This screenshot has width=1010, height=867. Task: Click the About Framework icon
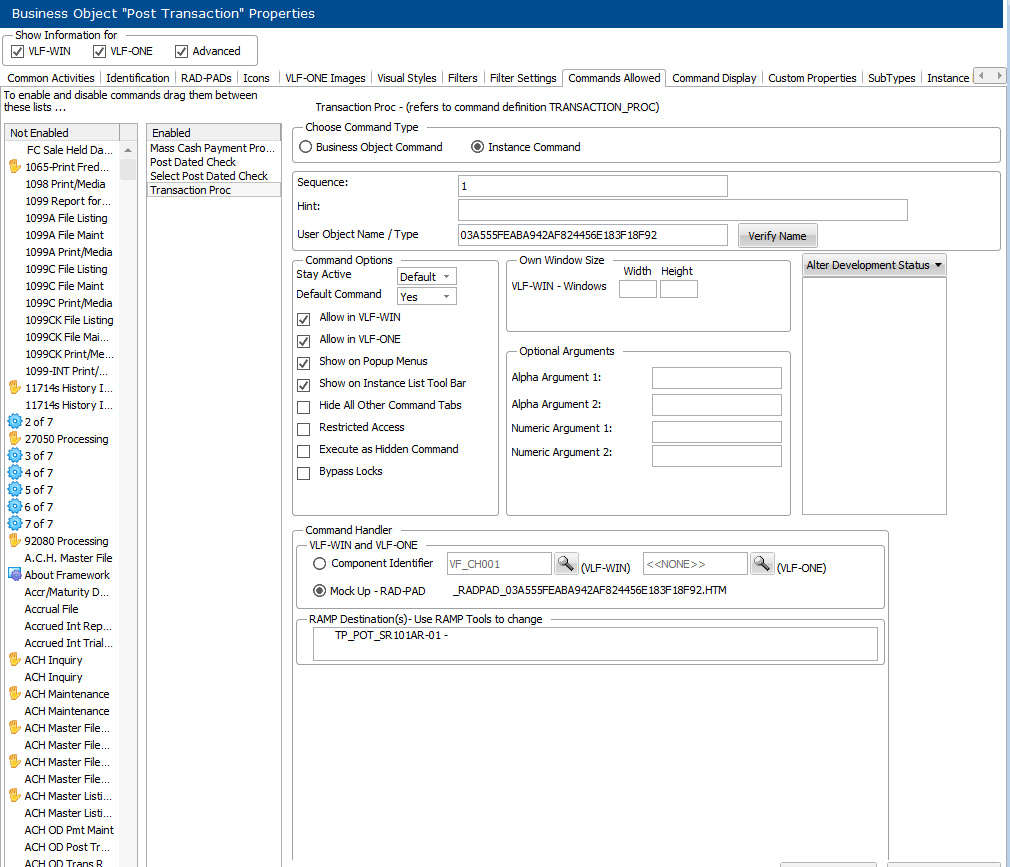pos(15,575)
